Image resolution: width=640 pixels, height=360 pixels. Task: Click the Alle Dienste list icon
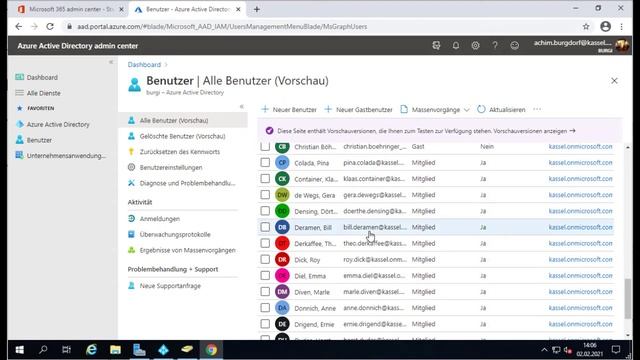pyautogui.click(x=19, y=93)
